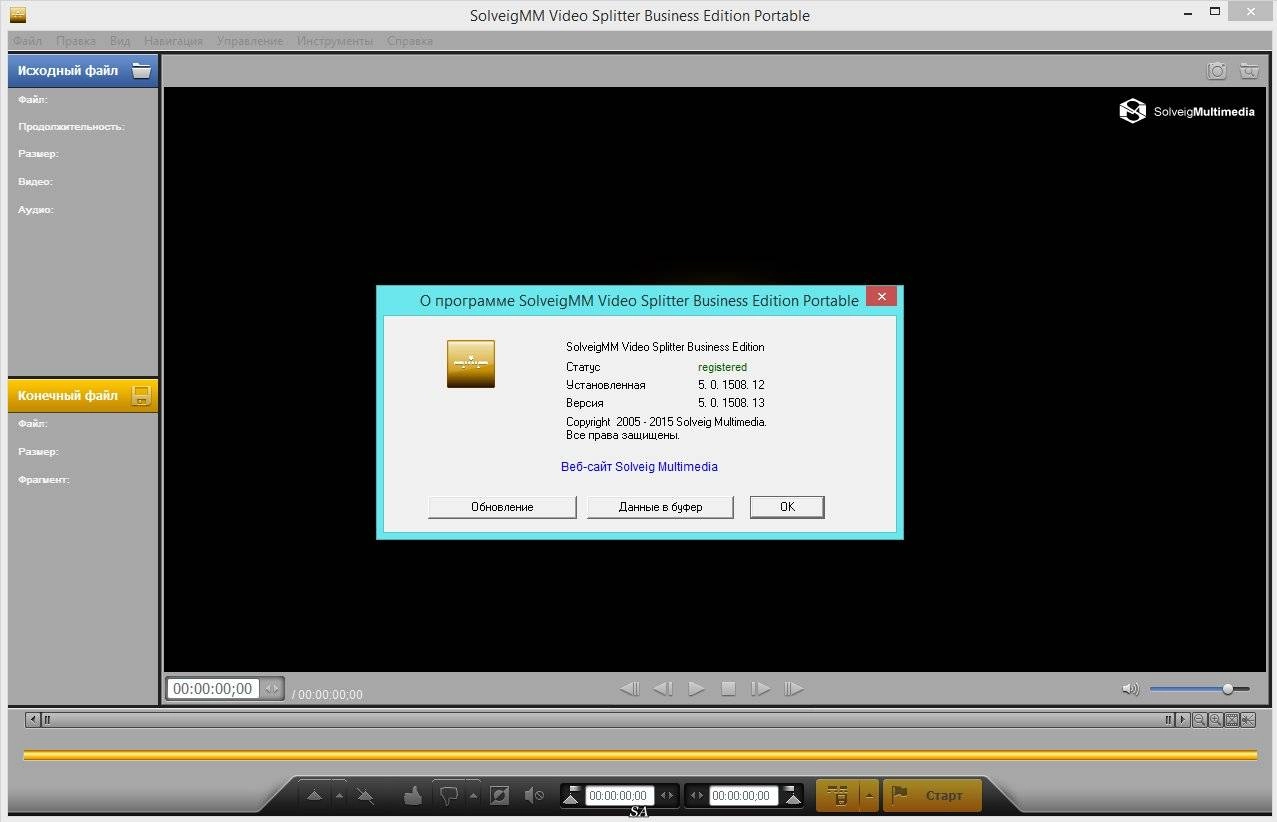
Task: Open the Управление menu
Action: click(248, 41)
